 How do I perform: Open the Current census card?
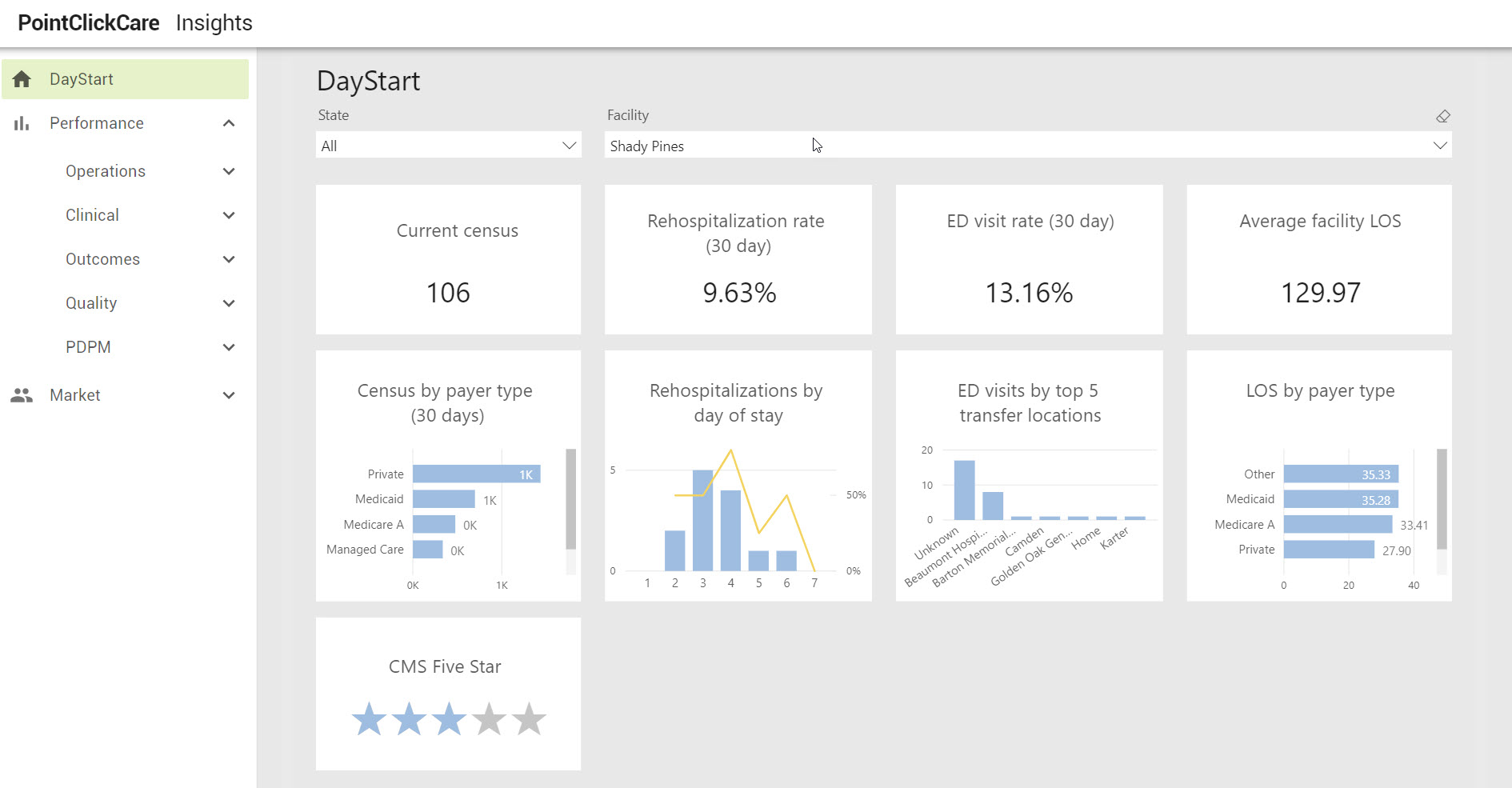[448, 260]
